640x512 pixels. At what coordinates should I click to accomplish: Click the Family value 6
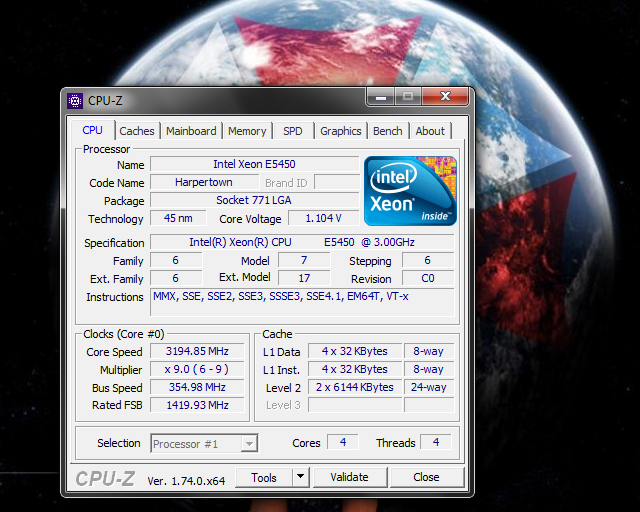tap(176, 260)
